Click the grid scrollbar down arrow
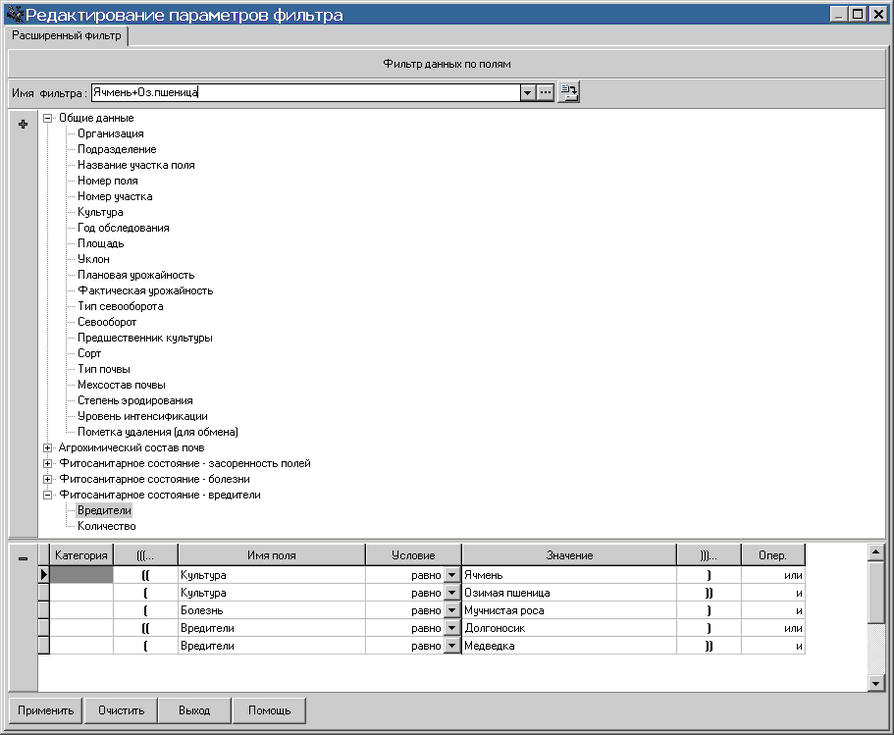This screenshot has width=894, height=735. 876,682
